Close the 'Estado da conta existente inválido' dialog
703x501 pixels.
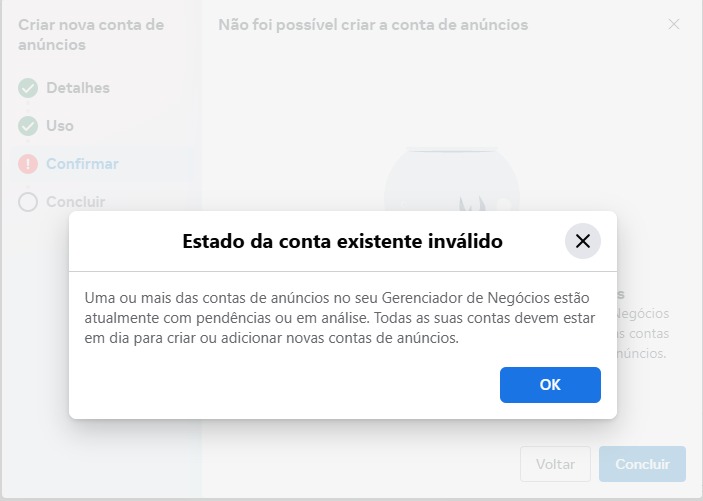click(x=582, y=241)
